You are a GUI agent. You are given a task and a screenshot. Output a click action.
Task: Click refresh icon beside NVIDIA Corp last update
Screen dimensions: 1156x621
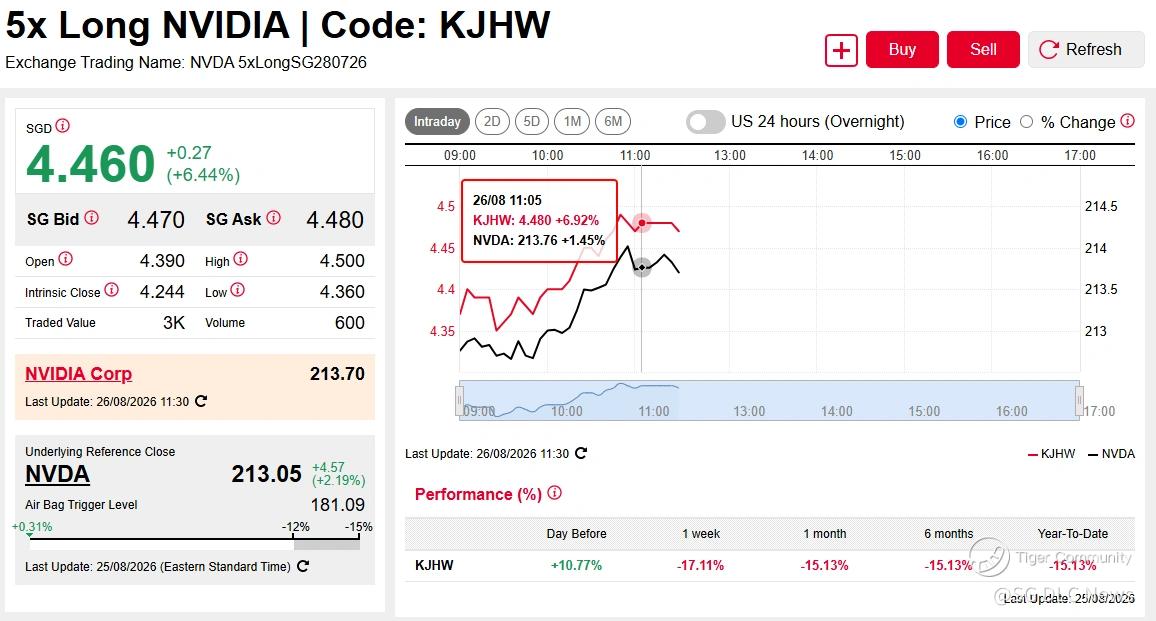coord(201,401)
